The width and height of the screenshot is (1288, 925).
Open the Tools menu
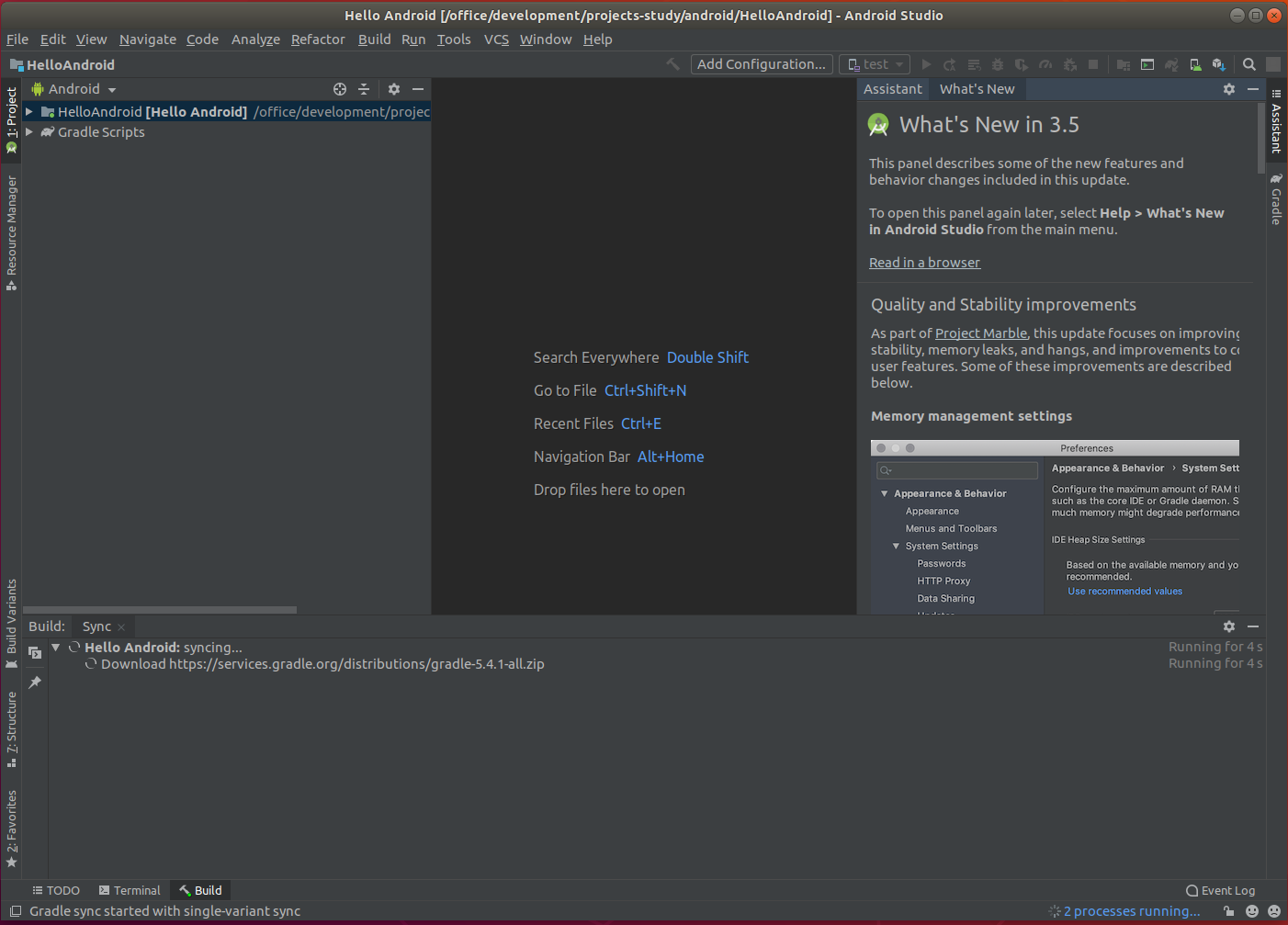click(454, 39)
